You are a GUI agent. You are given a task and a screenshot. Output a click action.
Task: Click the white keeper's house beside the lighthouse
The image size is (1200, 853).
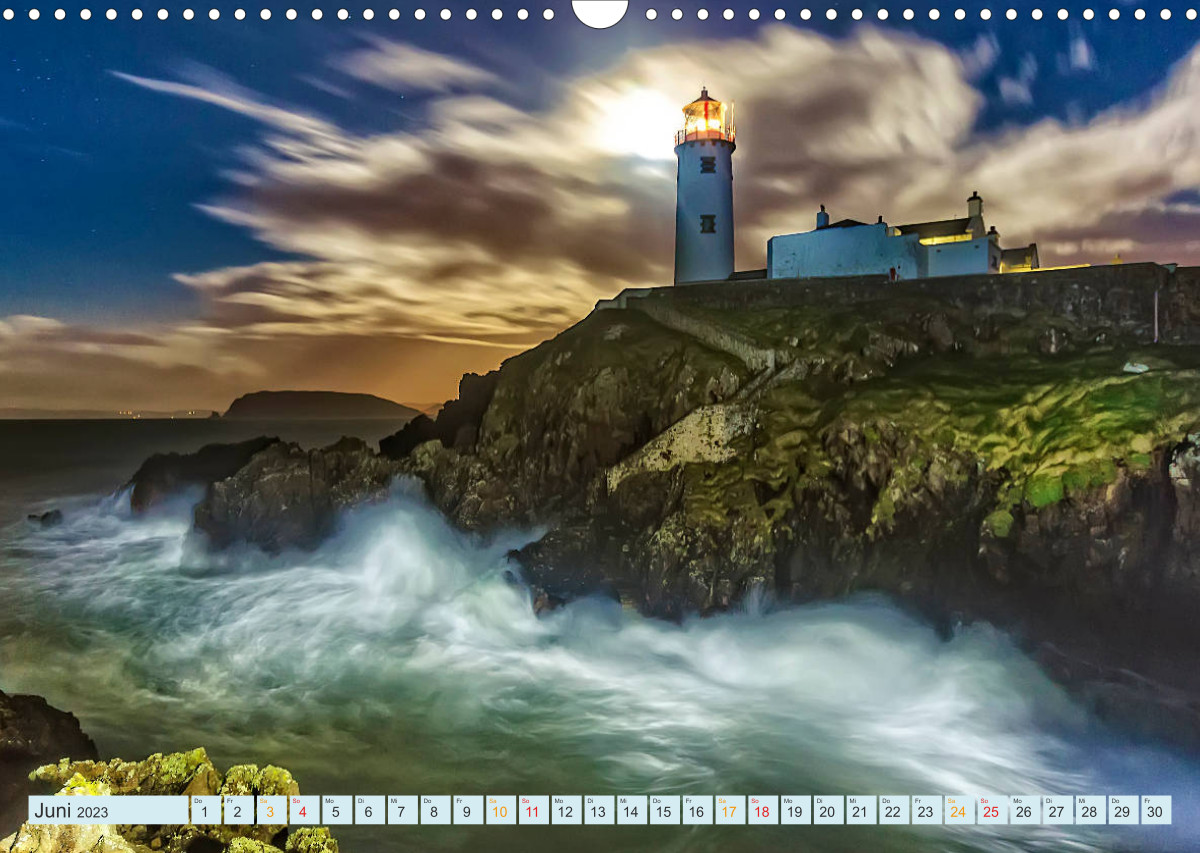pyautogui.click(x=880, y=248)
